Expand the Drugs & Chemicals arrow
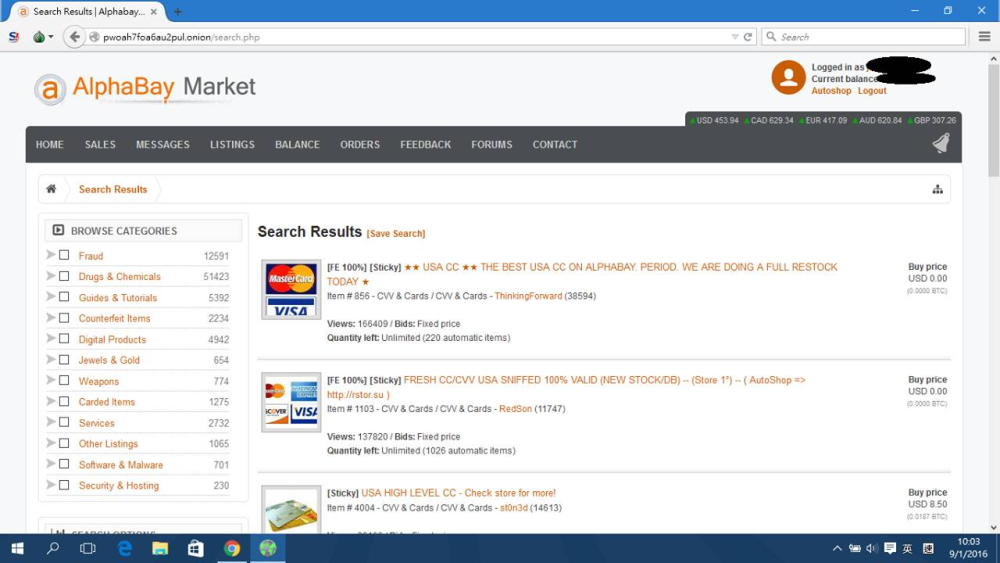This screenshot has height=563, width=1000. (x=50, y=276)
